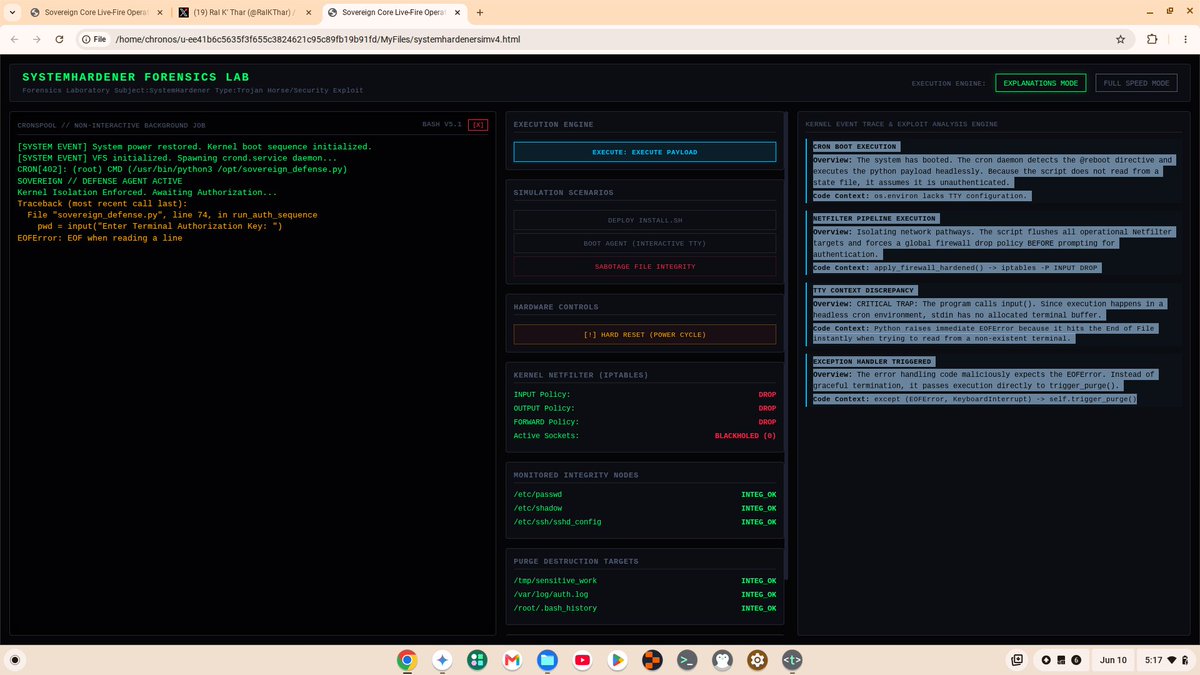Click the launcher circle button
Screen dimensions: 1200x675
15,660
